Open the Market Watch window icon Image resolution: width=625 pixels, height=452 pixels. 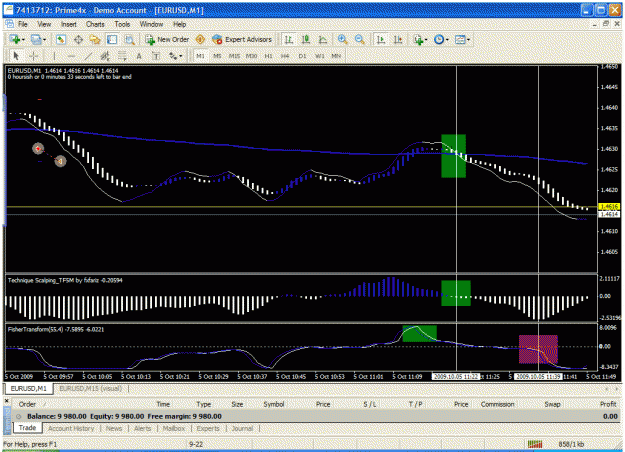(61, 39)
